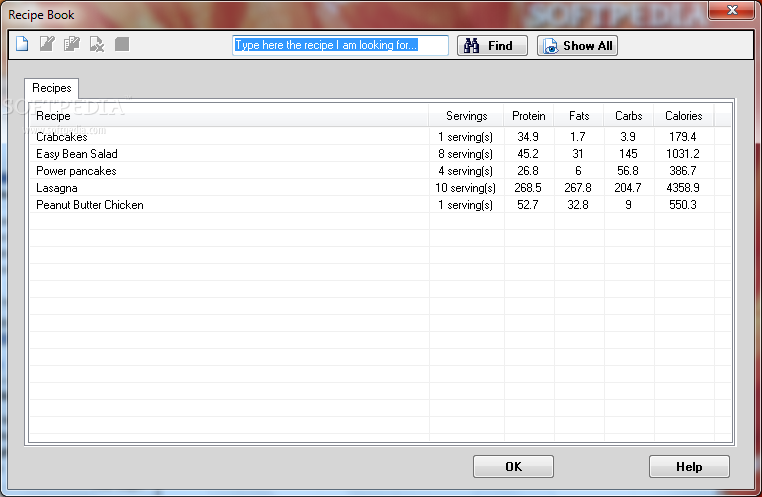Click the 52.7 protein value
Image resolution: width=762 pixels, height=497 pixels.
pos(528,205)
